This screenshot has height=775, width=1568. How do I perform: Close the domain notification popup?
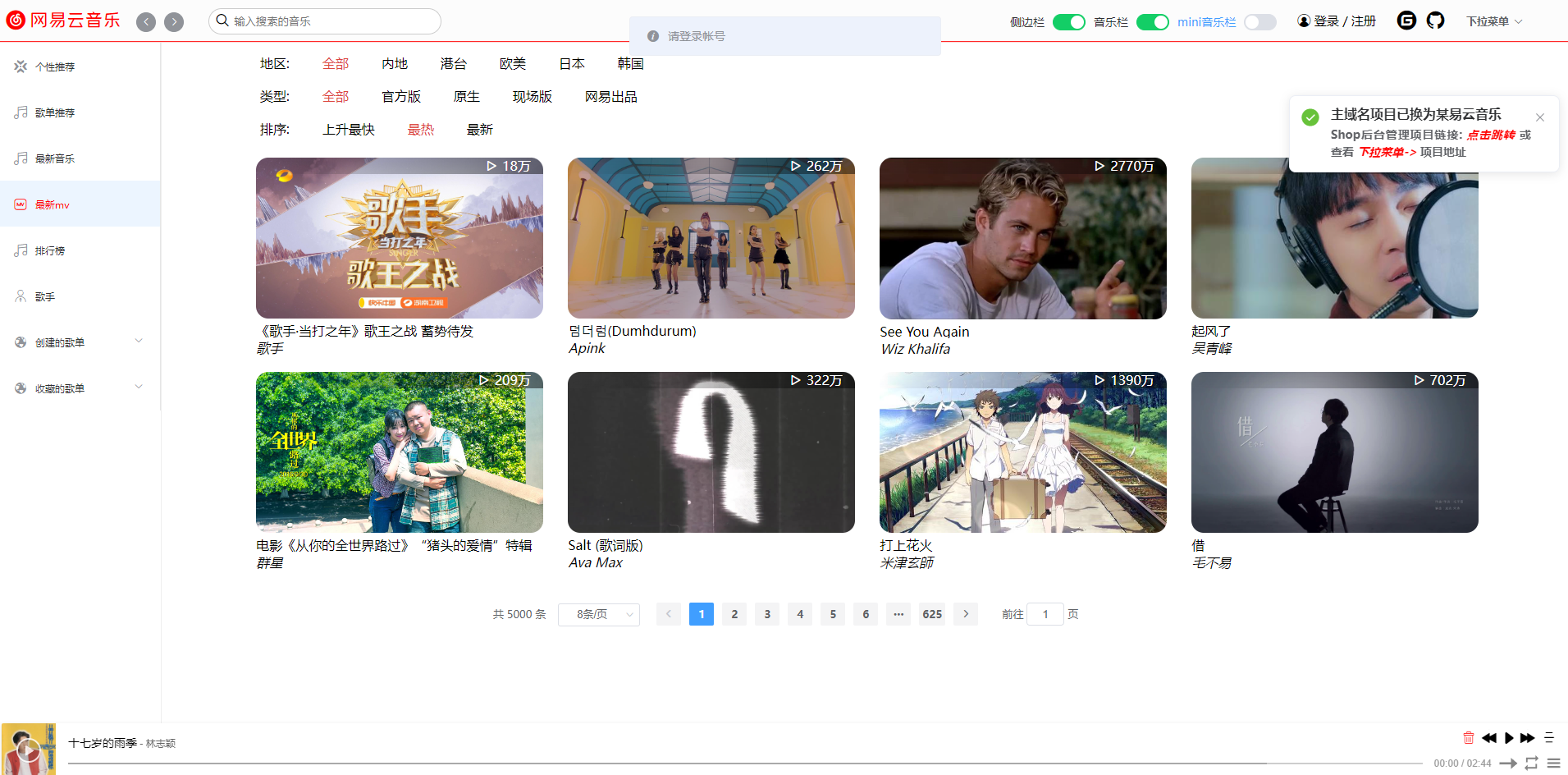[1540, 117]
